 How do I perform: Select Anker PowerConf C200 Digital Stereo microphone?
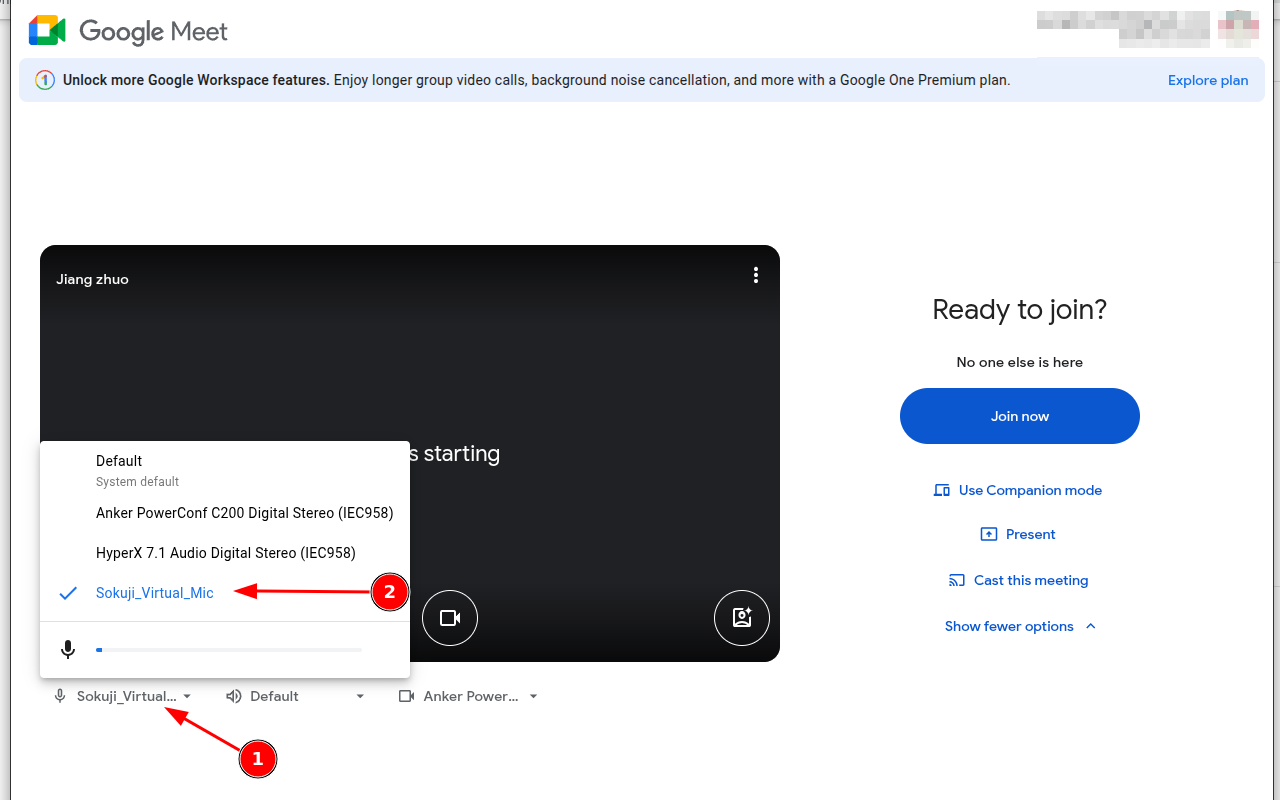244,513
